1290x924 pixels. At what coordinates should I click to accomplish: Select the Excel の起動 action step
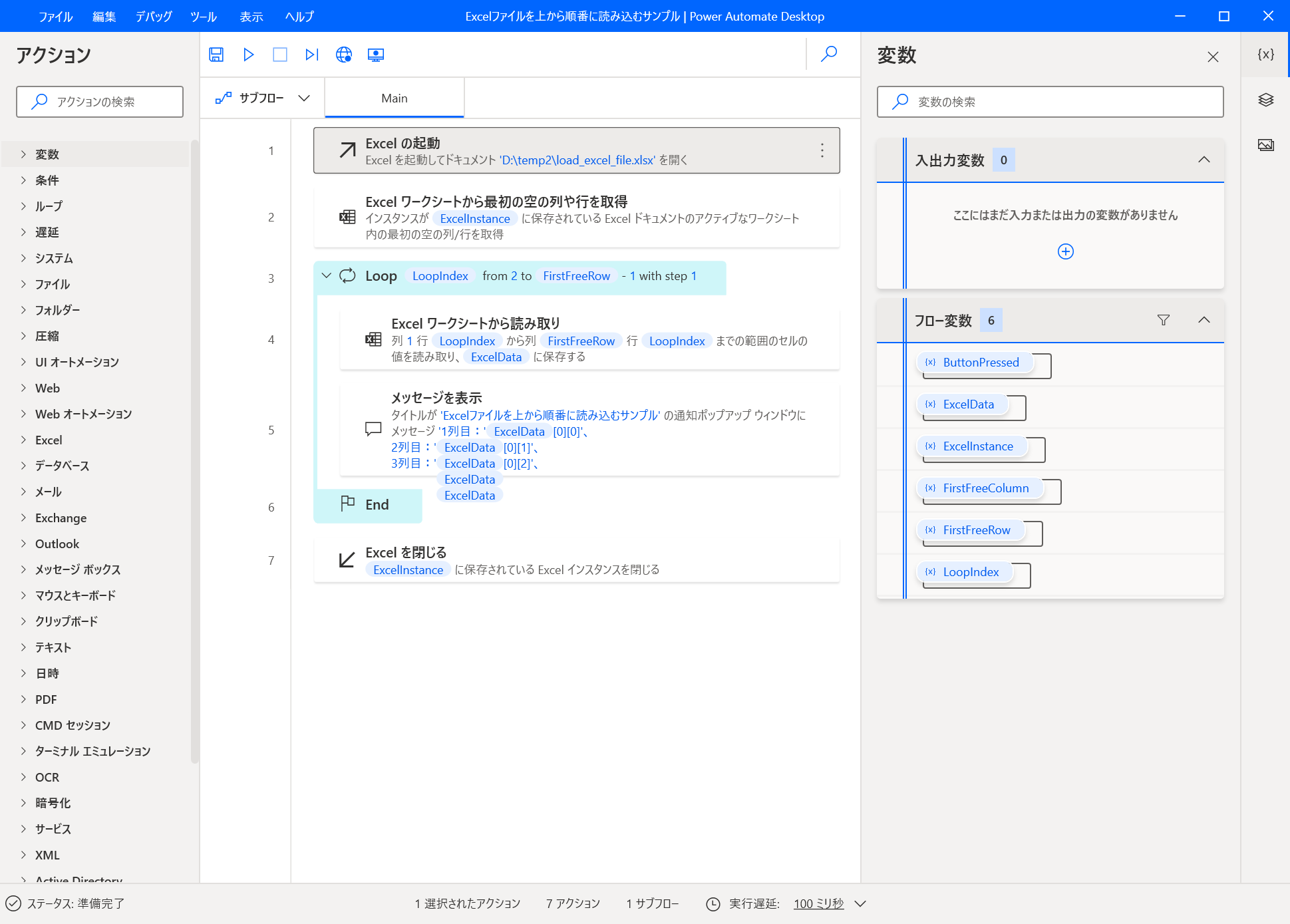(x=576, y=150)
